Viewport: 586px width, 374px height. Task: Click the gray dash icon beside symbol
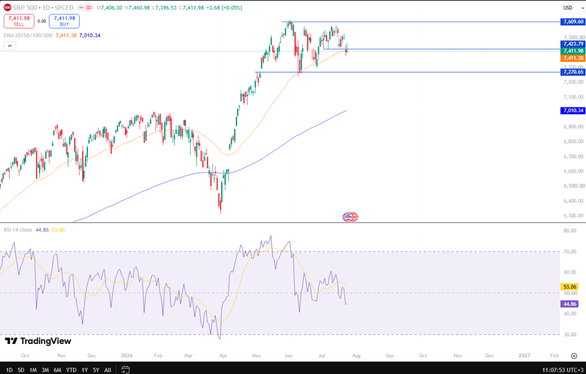tap(81, 7)
